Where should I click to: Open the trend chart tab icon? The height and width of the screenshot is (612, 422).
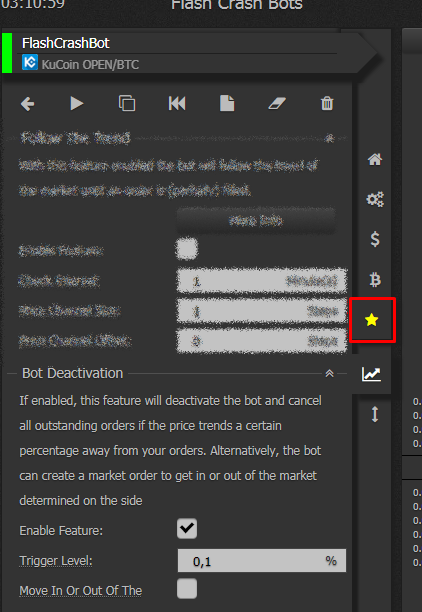(371, 374)
